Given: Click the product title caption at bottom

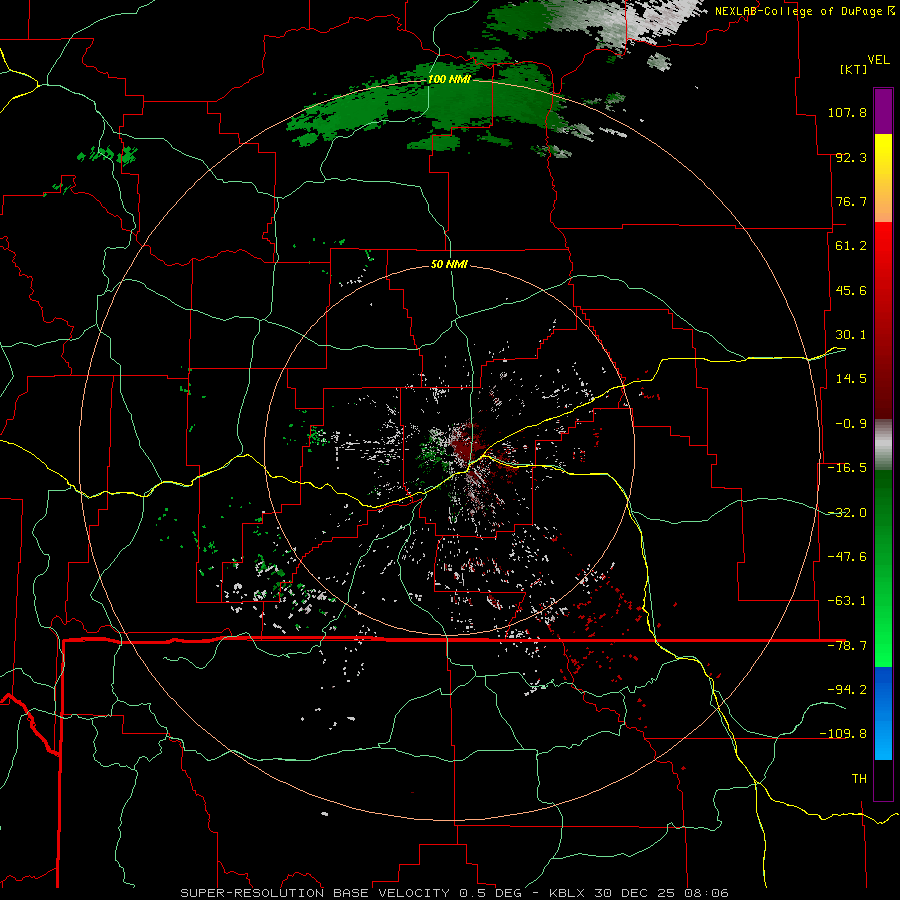Looking at the screenshot, I should pyautogui.click(x=455, y=893).
